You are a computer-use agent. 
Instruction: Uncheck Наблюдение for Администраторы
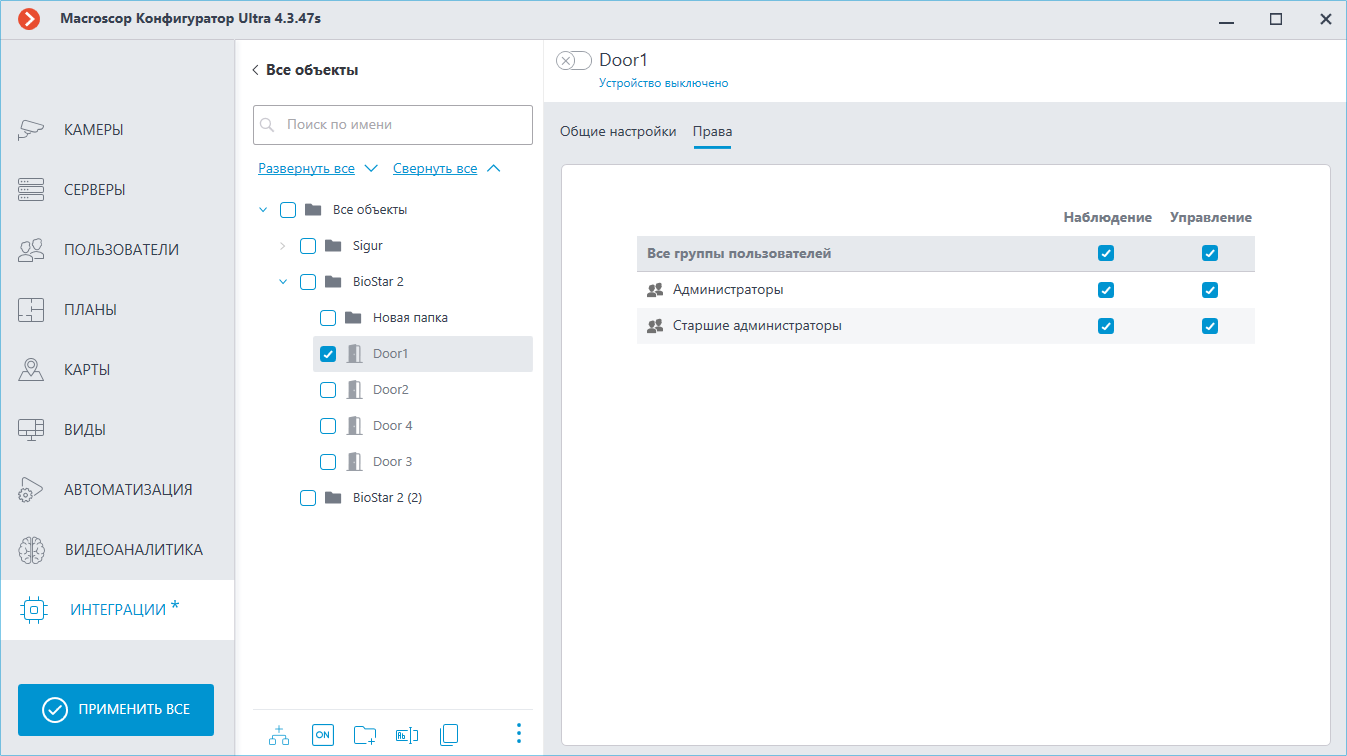(x=1106, y=290)
